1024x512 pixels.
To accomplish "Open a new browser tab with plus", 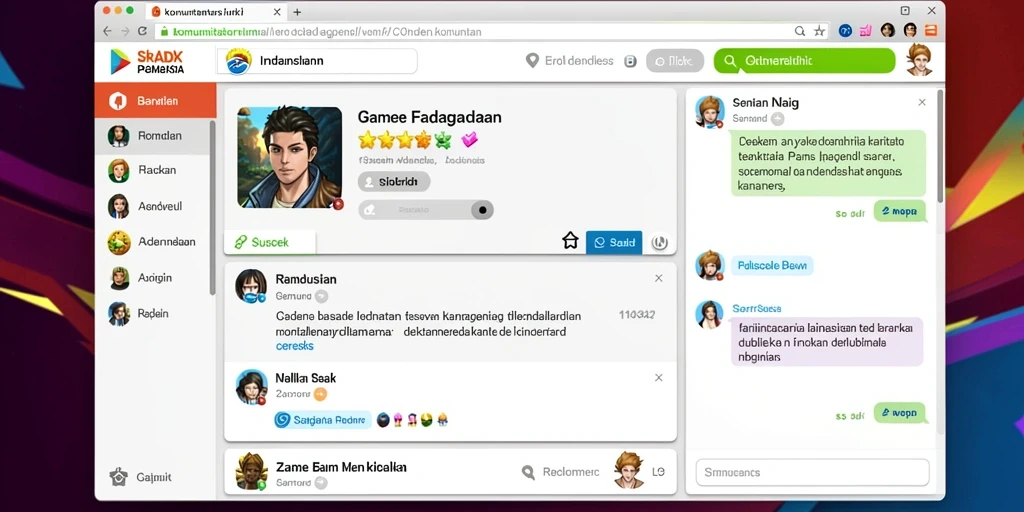I will point(297,12).
